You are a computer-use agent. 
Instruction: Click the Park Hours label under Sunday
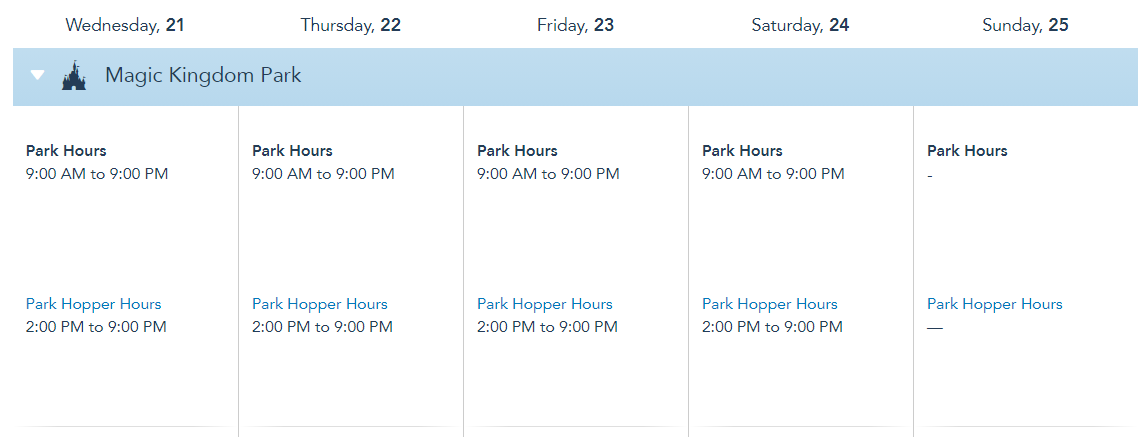coord(967,151)
